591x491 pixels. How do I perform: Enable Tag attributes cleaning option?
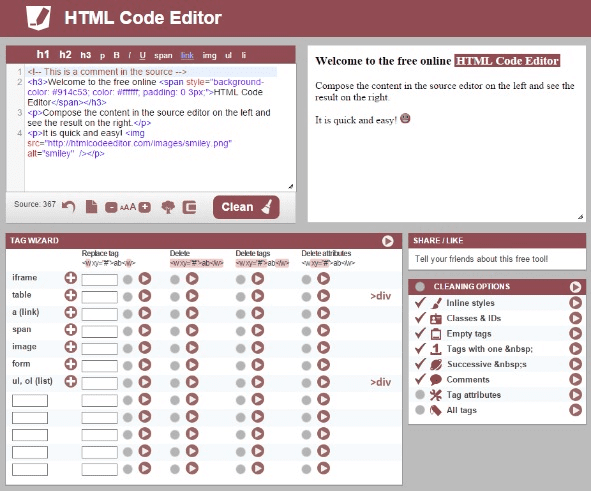click(420, 395)
